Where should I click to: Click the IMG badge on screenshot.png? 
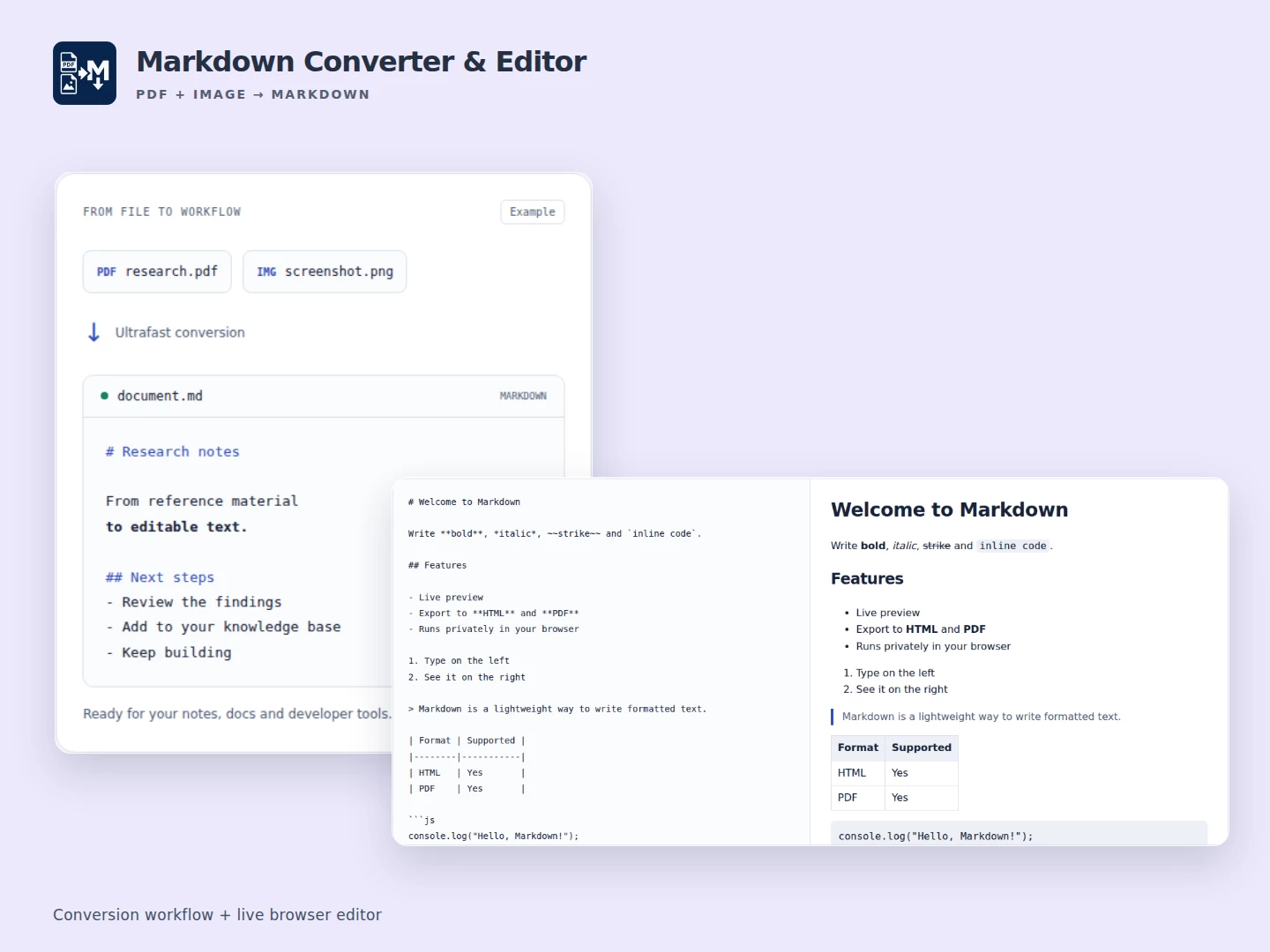(x=266, y=271)
